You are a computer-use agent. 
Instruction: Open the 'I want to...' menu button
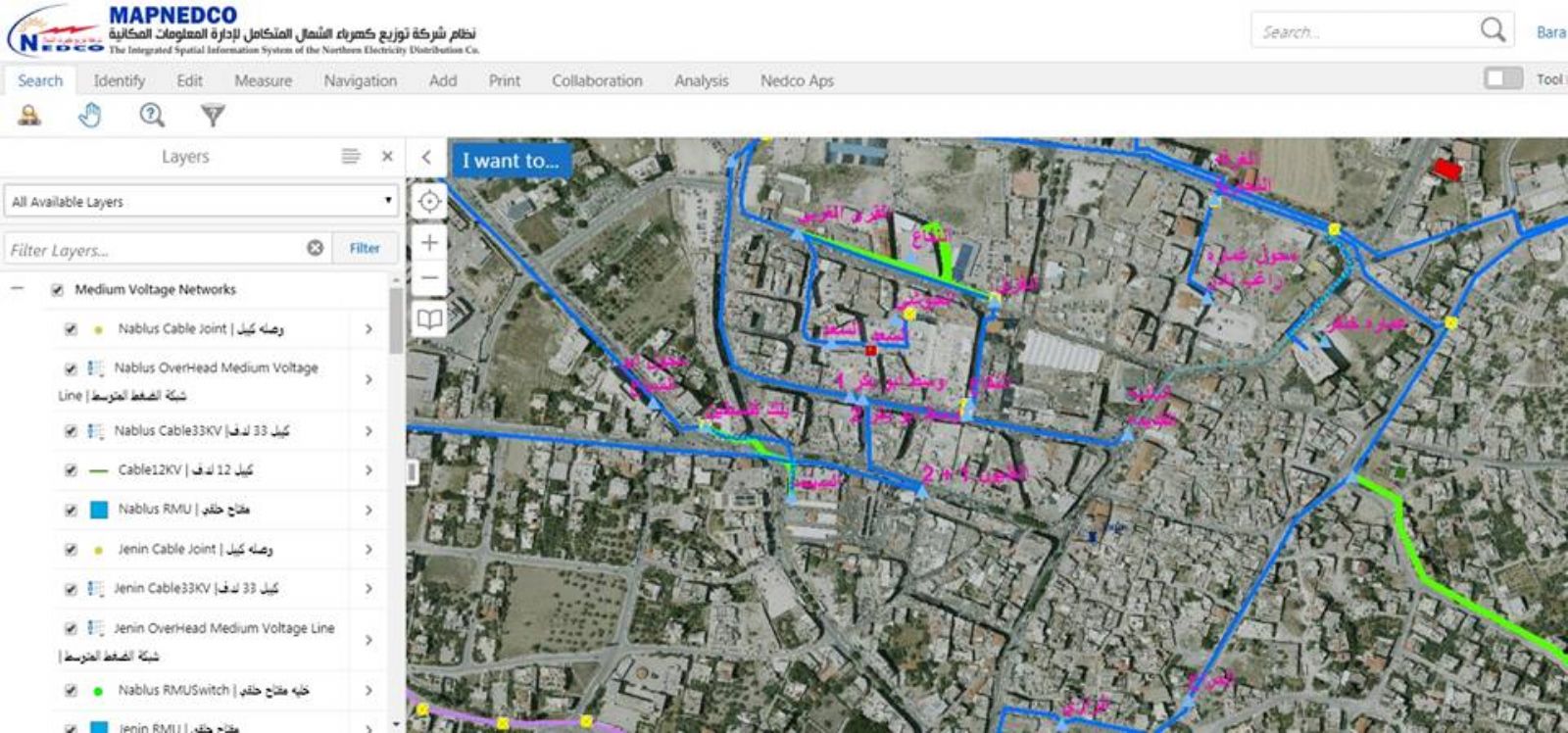pyautogui.click(x=511, y=160)
